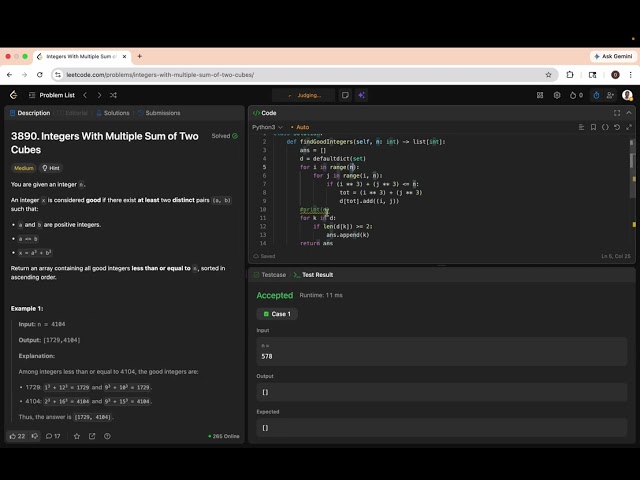
Task: Switch to the Description tab
Action: coord(30,113)
